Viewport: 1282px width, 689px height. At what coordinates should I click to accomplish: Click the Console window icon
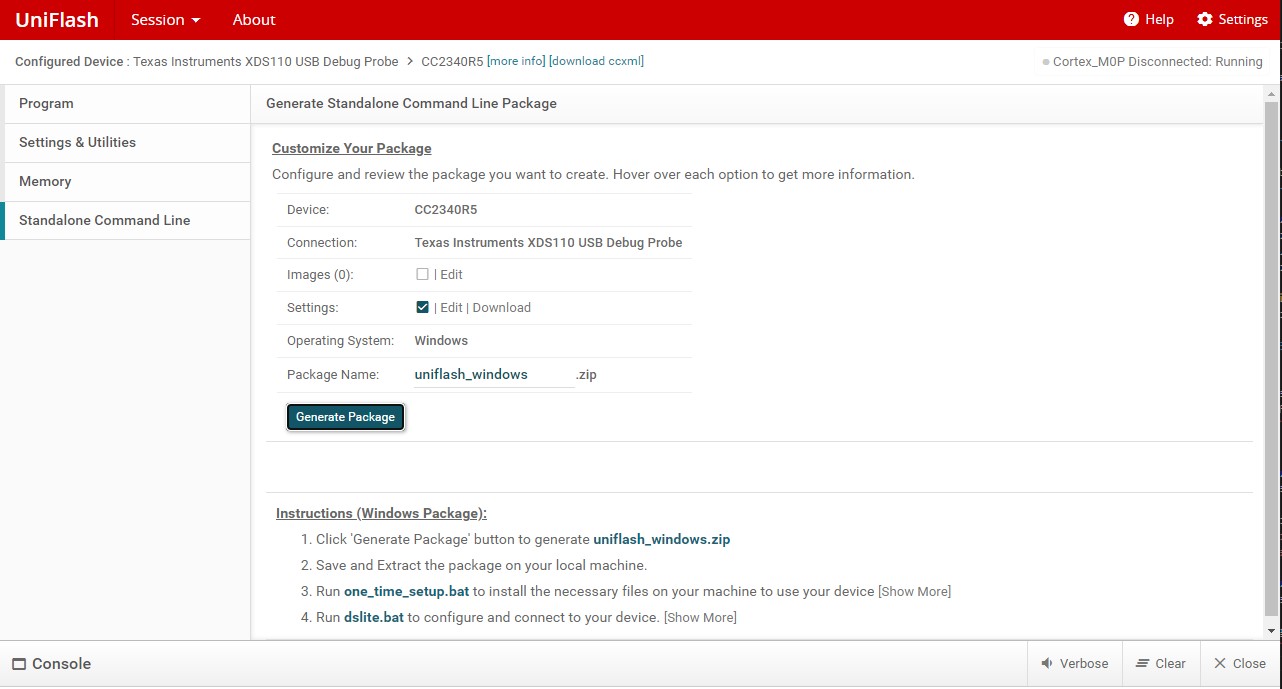click(x=19, y=664)
